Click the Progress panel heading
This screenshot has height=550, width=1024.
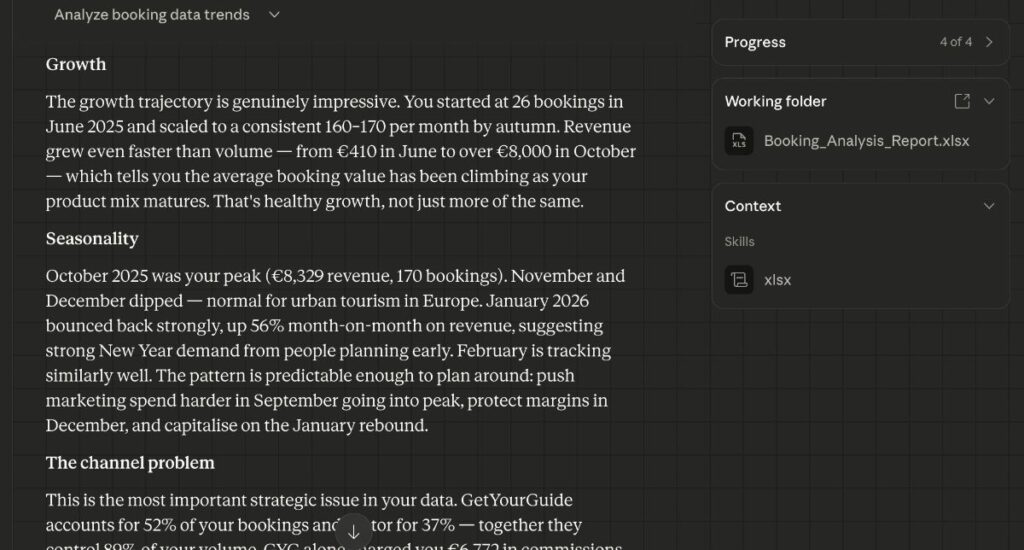(x=755, y=42)
